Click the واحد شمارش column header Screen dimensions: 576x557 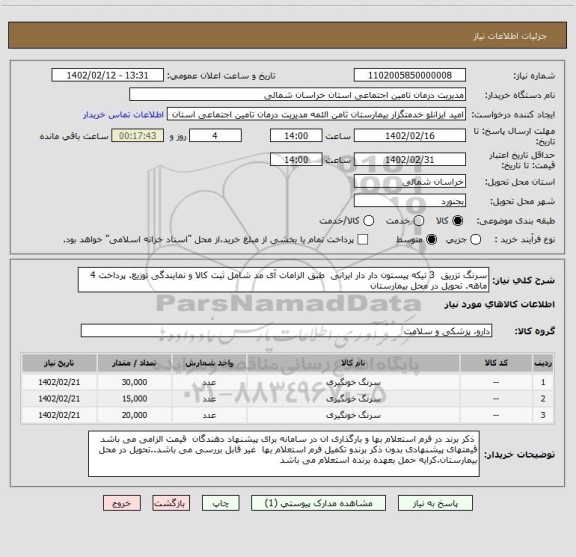[x=209, y=363]
